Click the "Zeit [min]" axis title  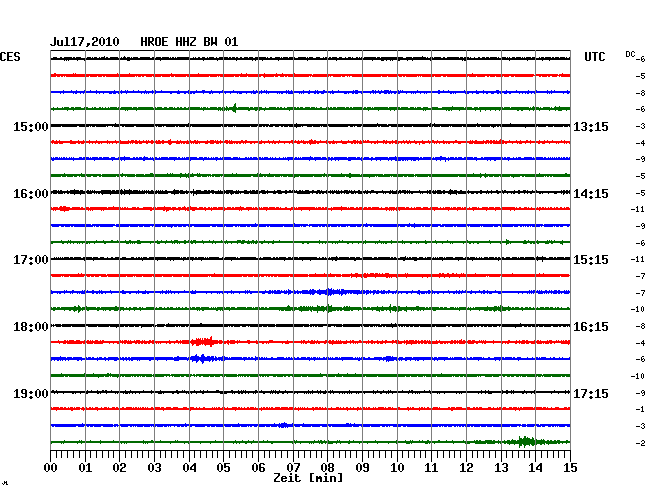point(308,478)
